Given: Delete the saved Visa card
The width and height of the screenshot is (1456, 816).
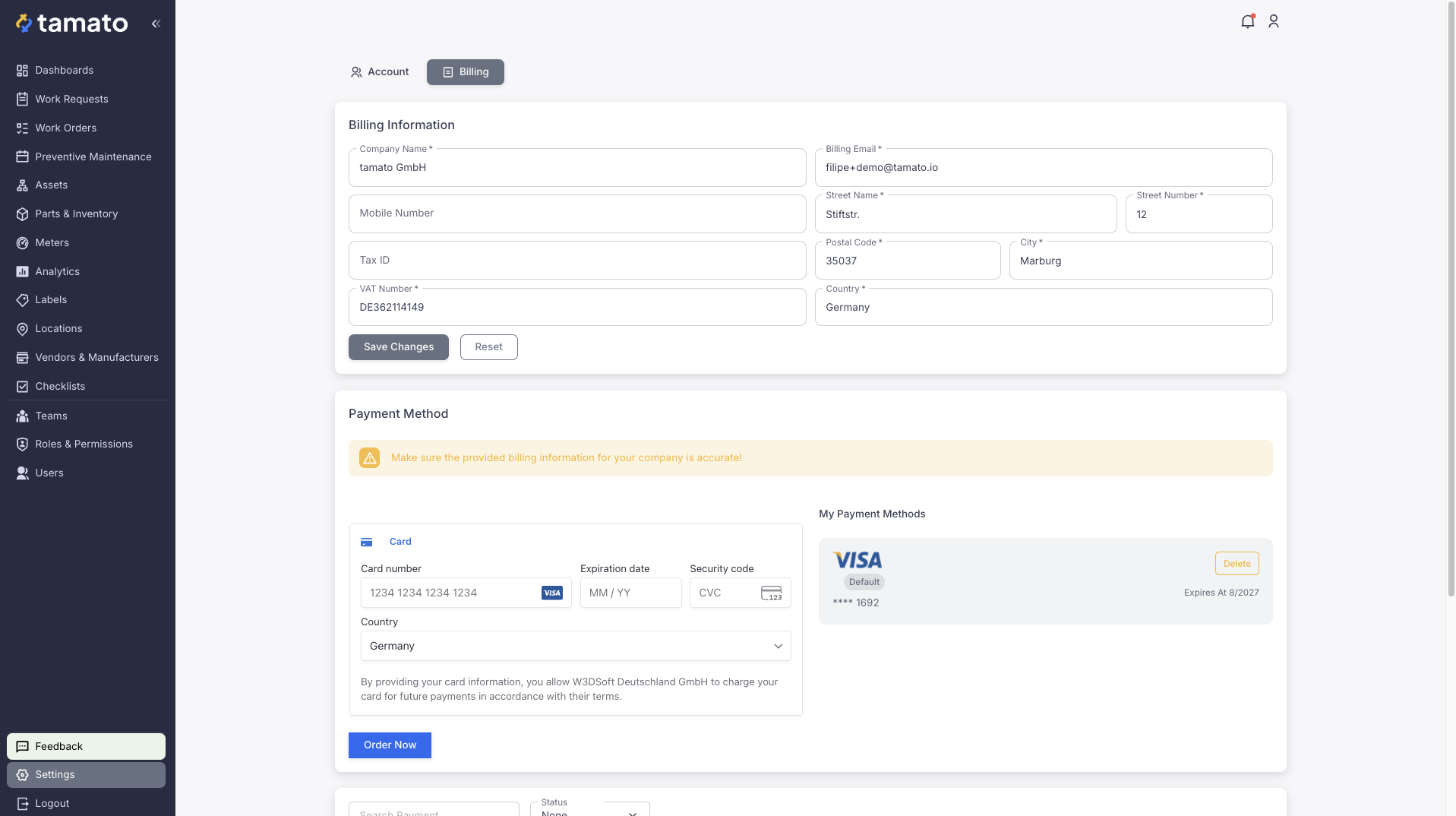Looking at the screenshot, I should pos(1236,564).
